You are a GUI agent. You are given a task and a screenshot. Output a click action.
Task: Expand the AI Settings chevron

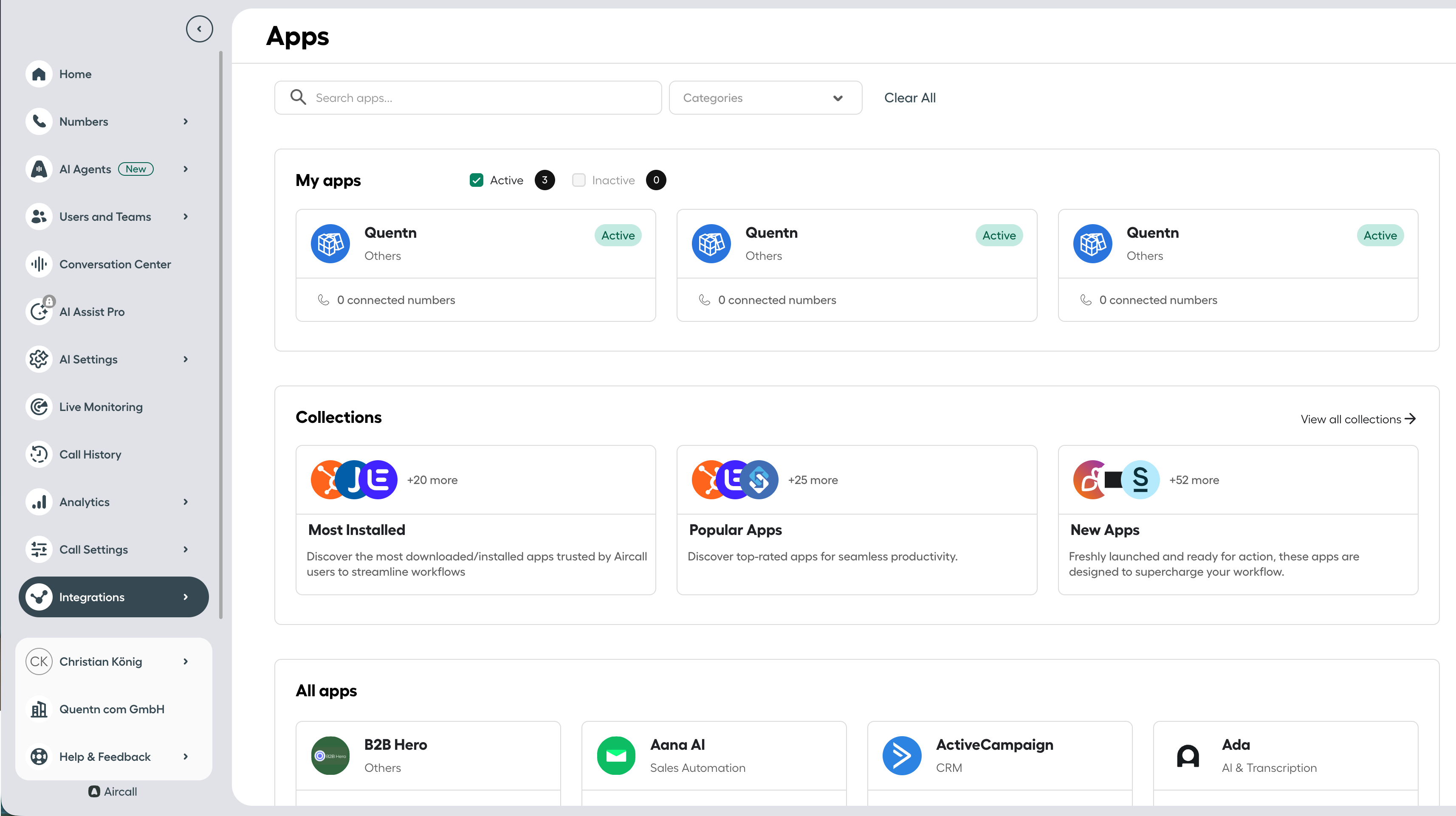coord(185,360)
